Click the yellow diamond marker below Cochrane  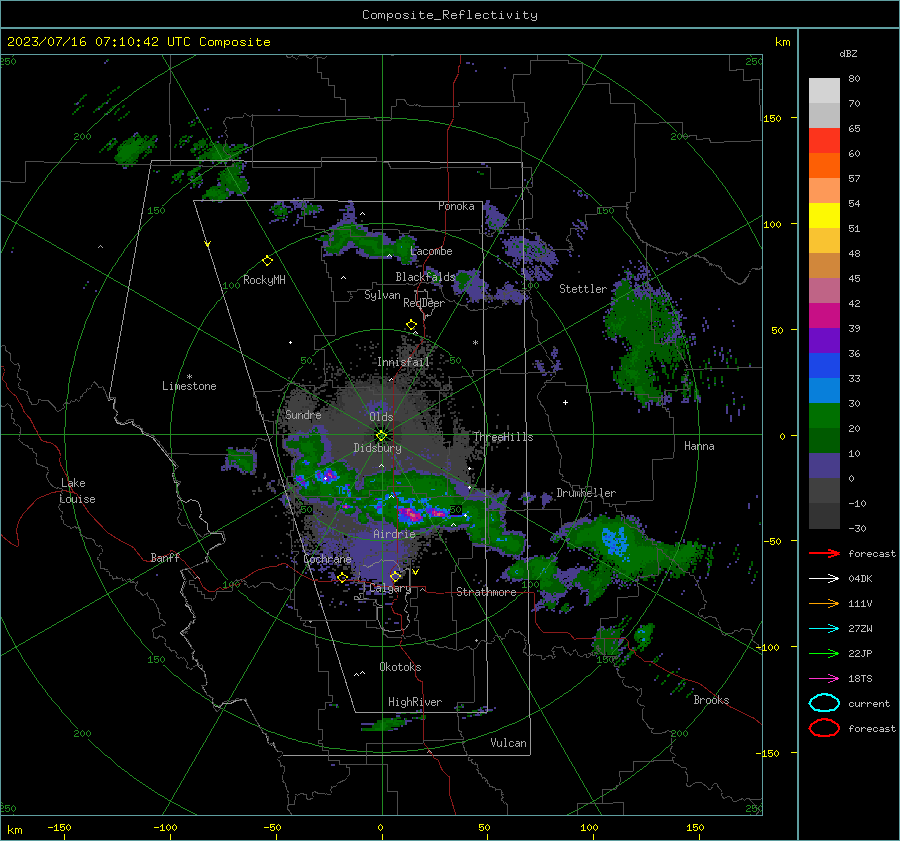(x=342, y=577)
